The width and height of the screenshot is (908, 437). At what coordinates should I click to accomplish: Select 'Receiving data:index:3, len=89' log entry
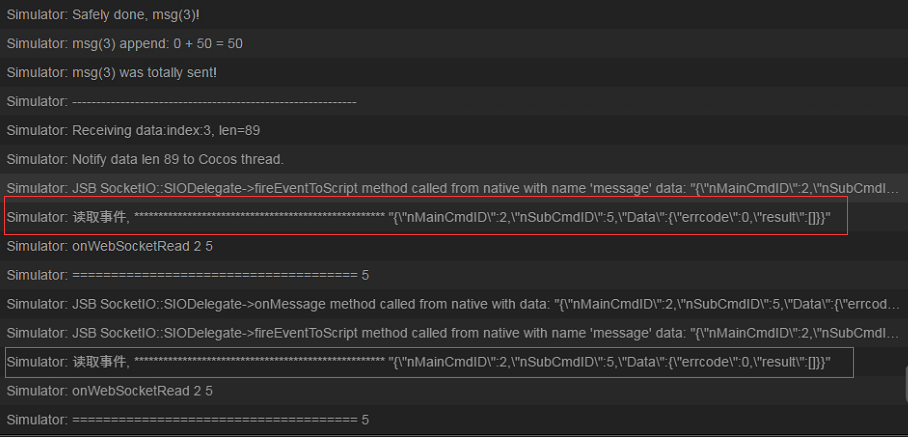pyautogui.click(x=166, y=130)
